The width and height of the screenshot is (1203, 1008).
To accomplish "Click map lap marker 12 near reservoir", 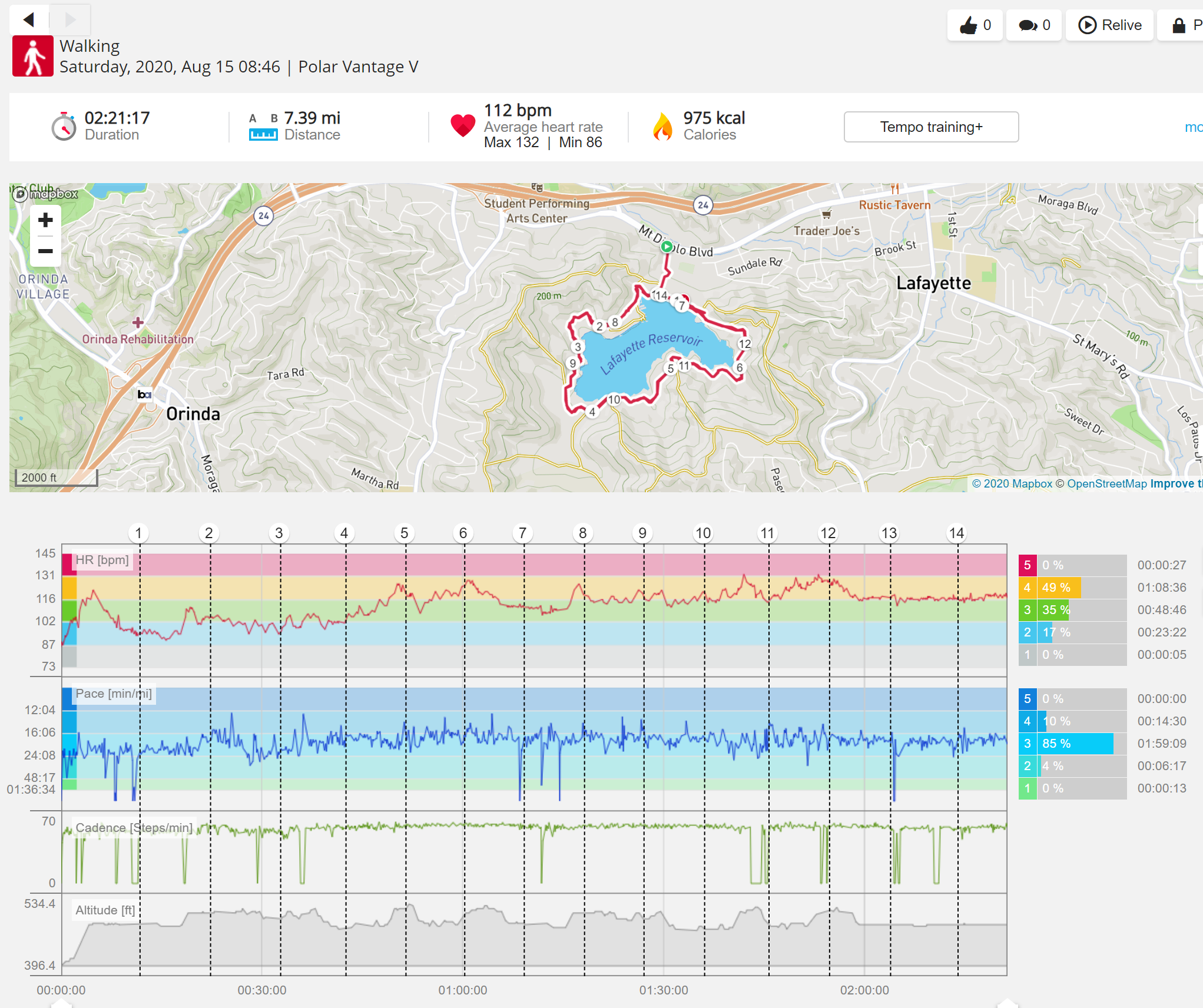I will coord(745,344).
